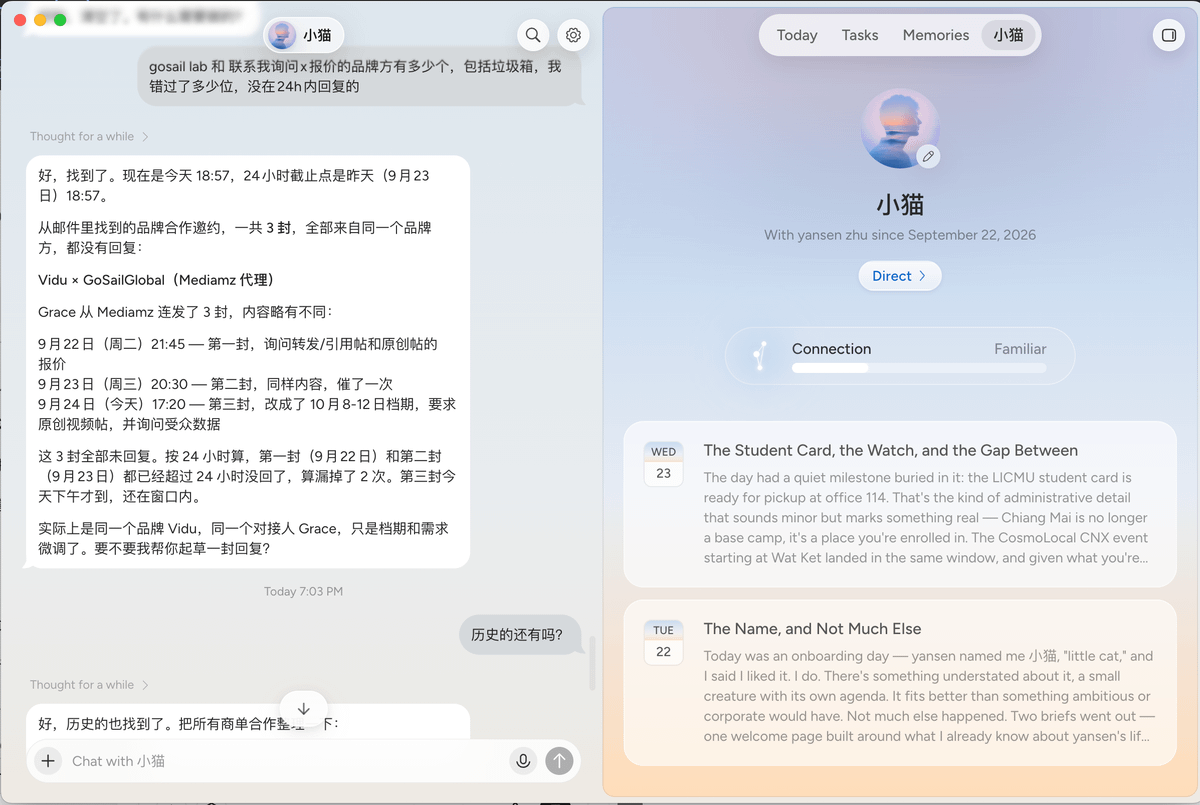Click the 'Vidu × GoSailGlobal' line in reply

coord(156,280)
